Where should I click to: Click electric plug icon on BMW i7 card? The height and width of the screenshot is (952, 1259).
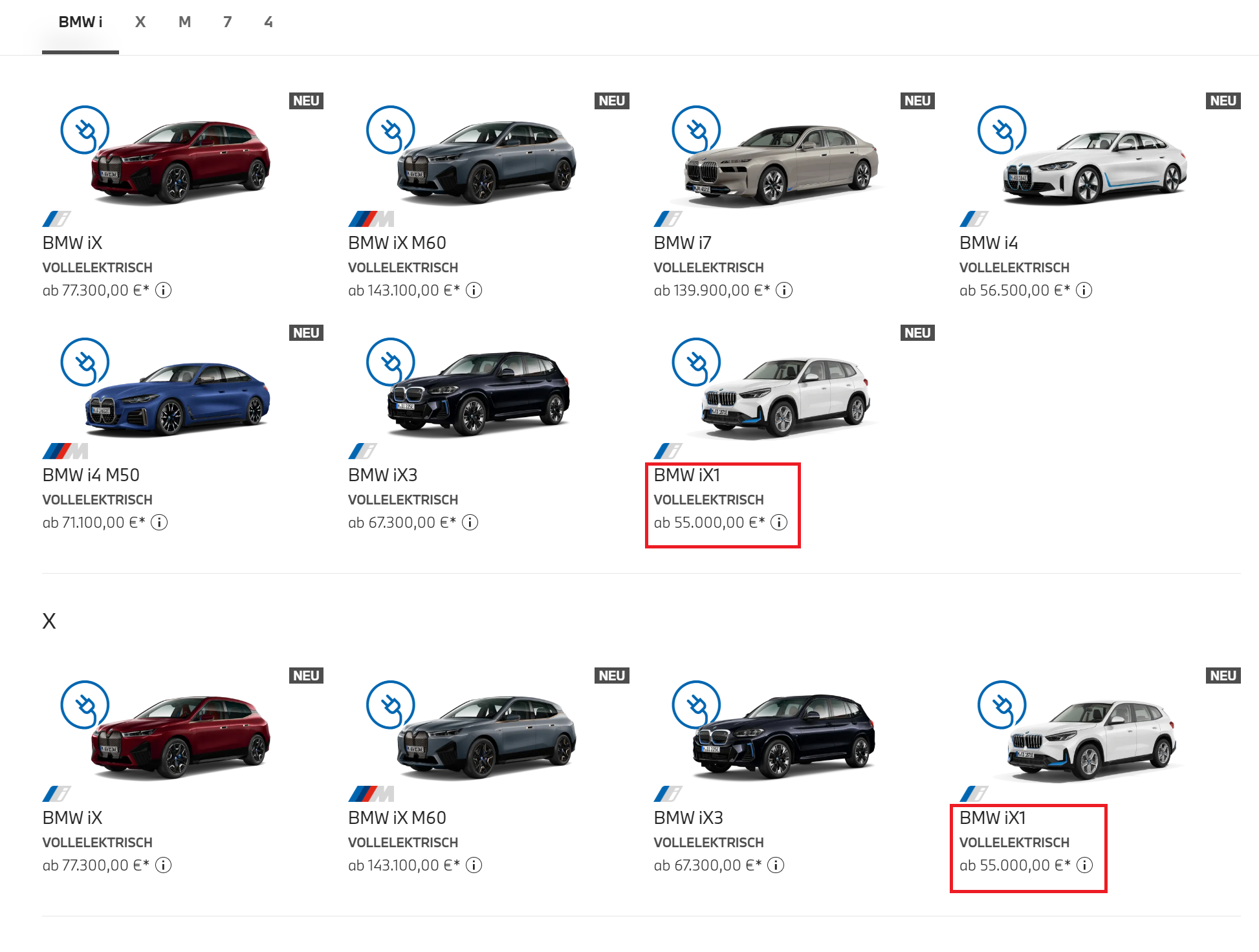coord(696,129)
